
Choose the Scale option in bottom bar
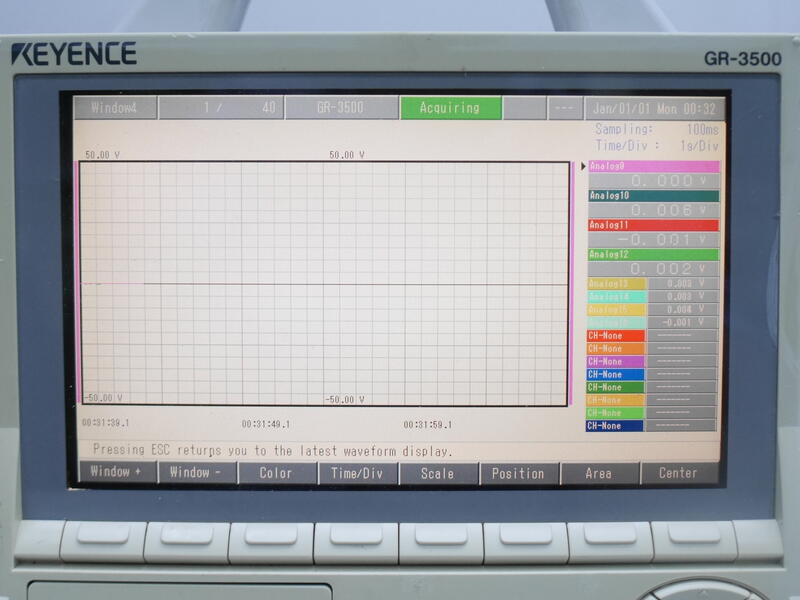coord(437,473)
